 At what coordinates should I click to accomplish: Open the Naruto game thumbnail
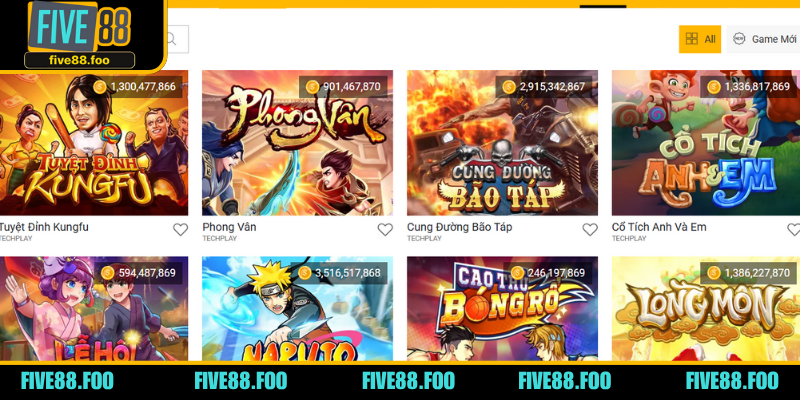(x=297, y=309)
